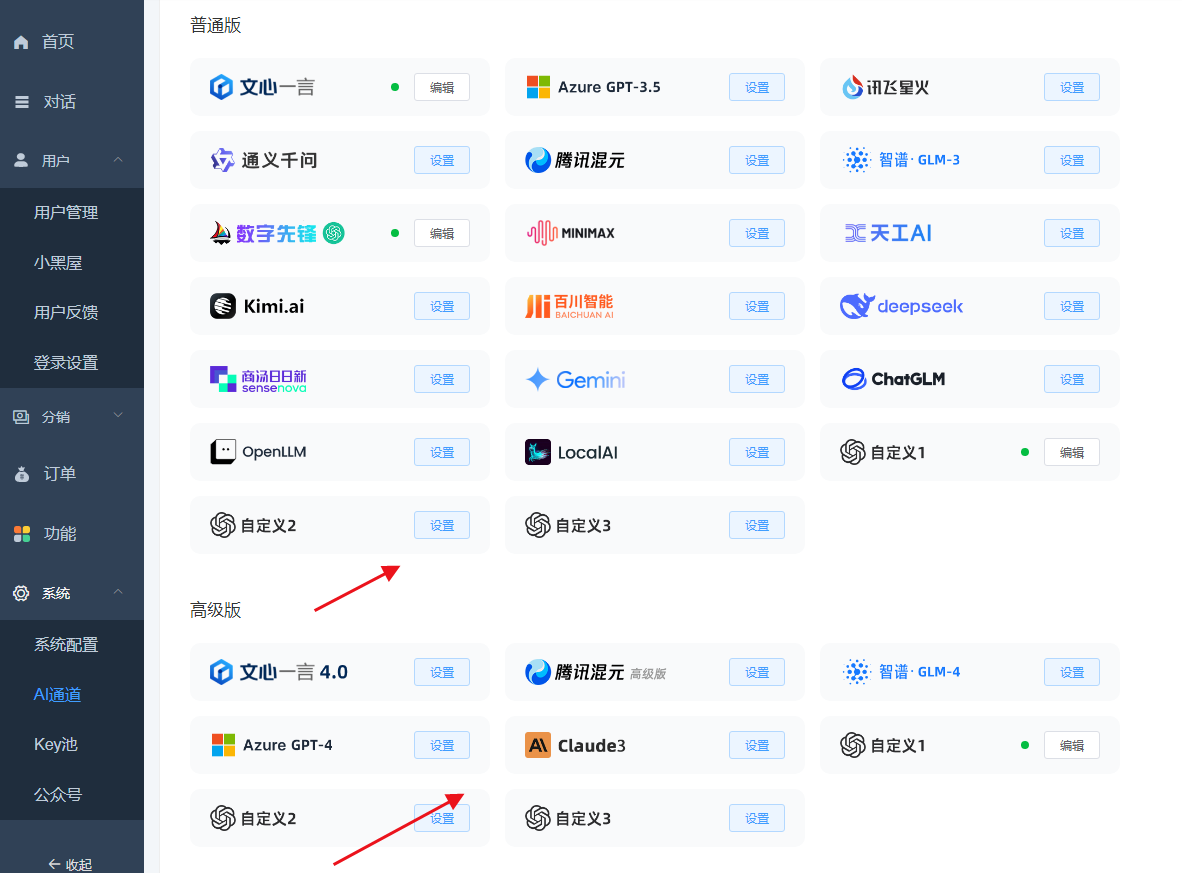
Task: Click 设置 for LocalAI
Action: click(x=757, y=452)
